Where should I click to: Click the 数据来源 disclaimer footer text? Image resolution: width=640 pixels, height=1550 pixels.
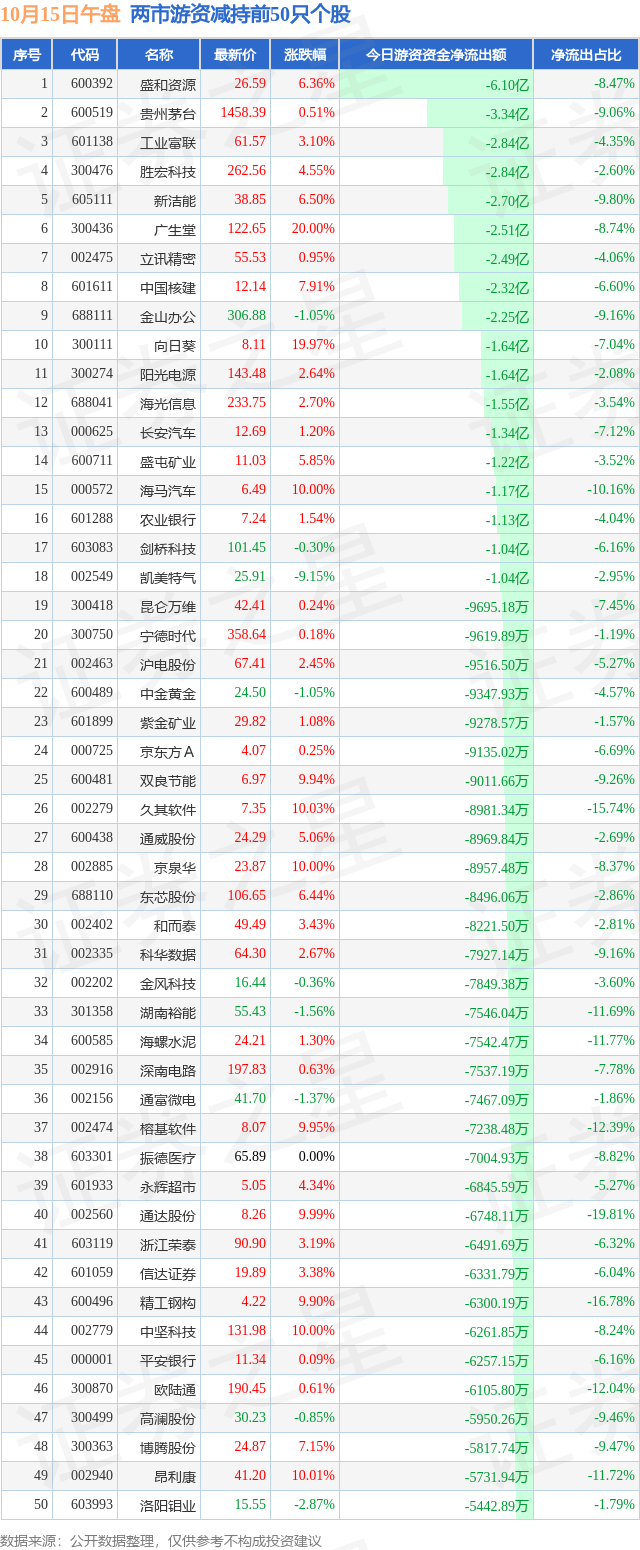(161, 1541)
